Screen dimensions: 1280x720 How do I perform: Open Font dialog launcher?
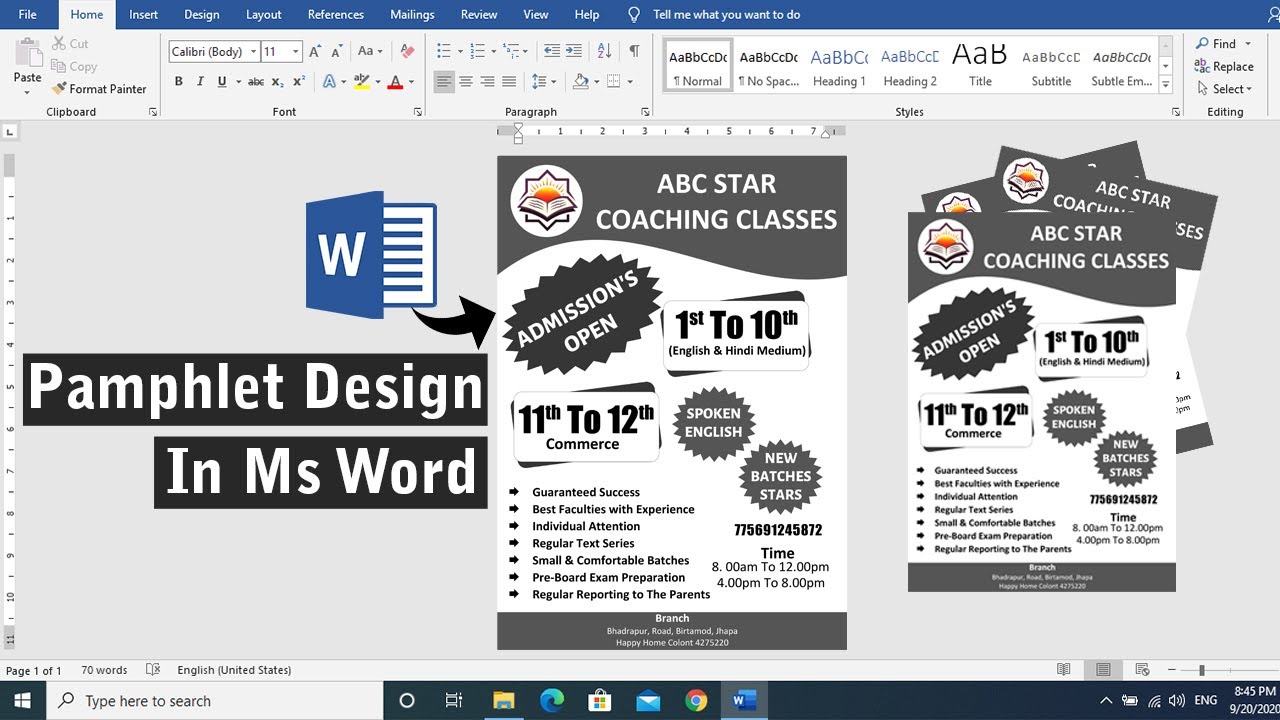[417, 112]
